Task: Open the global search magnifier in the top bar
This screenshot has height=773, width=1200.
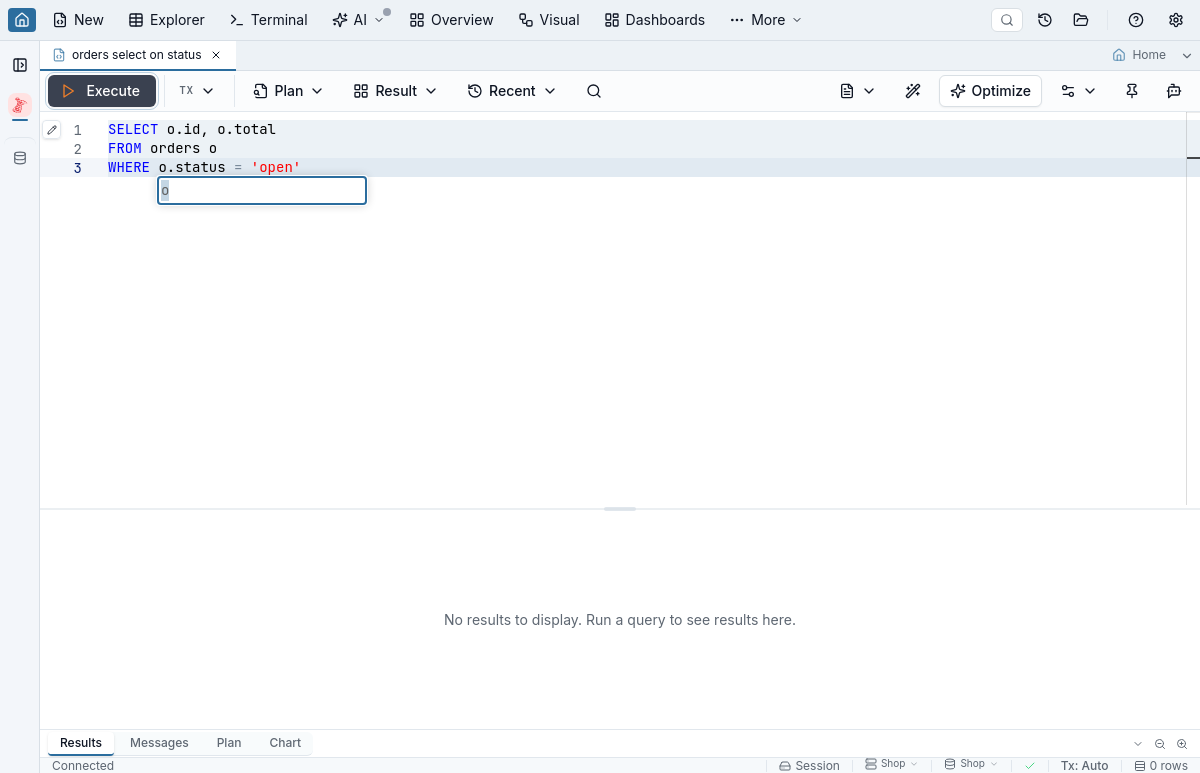Action: [1007, 20]
